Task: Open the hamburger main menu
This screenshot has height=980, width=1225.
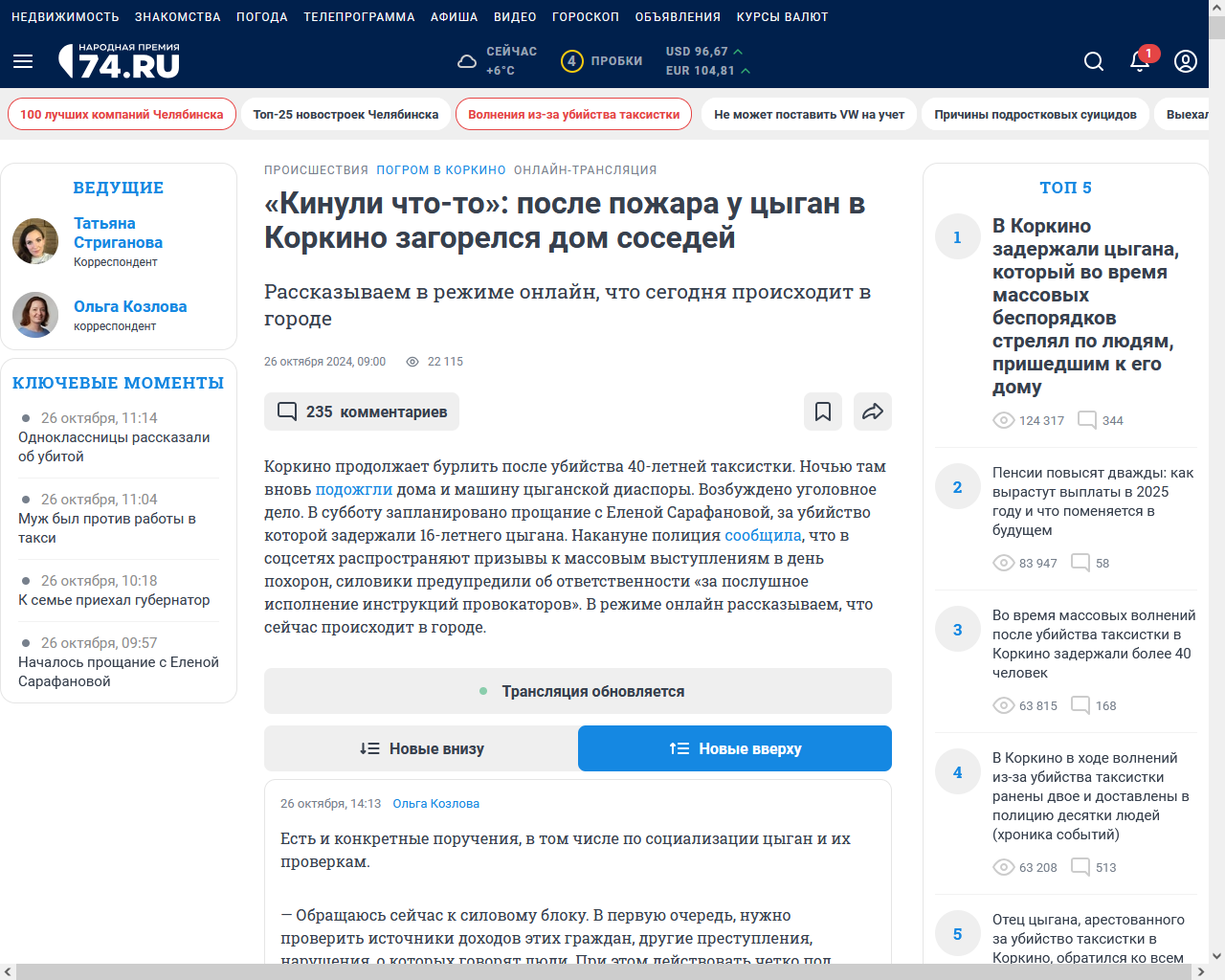Action: tap(23, 61)
